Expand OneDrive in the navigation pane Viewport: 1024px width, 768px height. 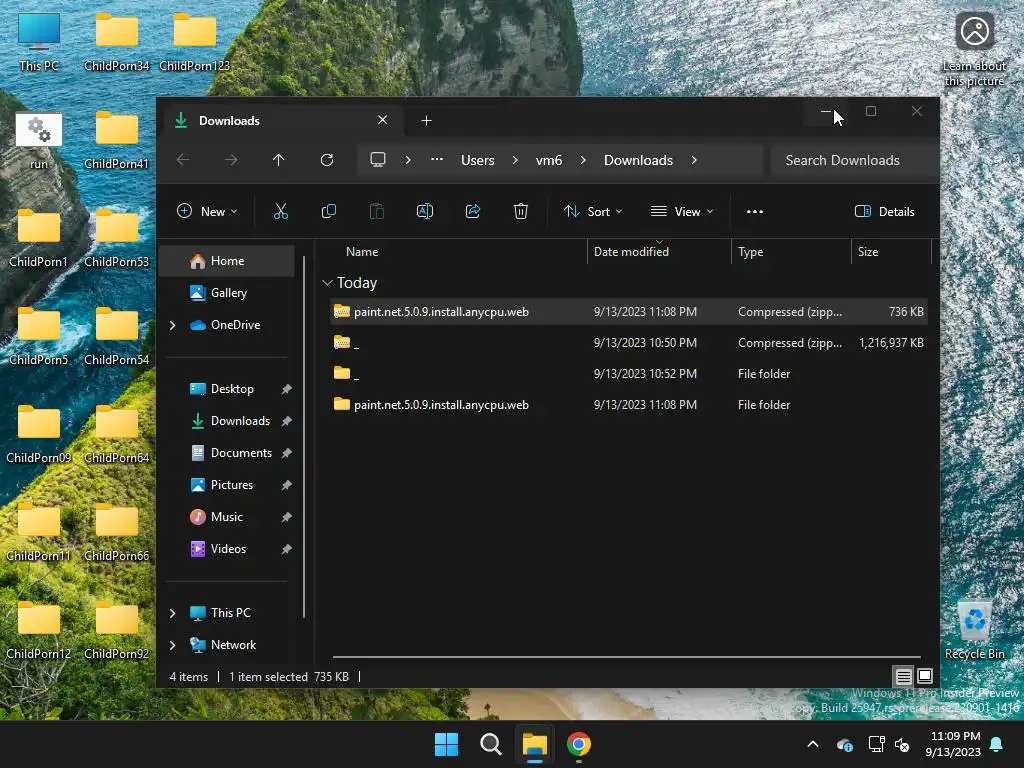pos(172,325)
